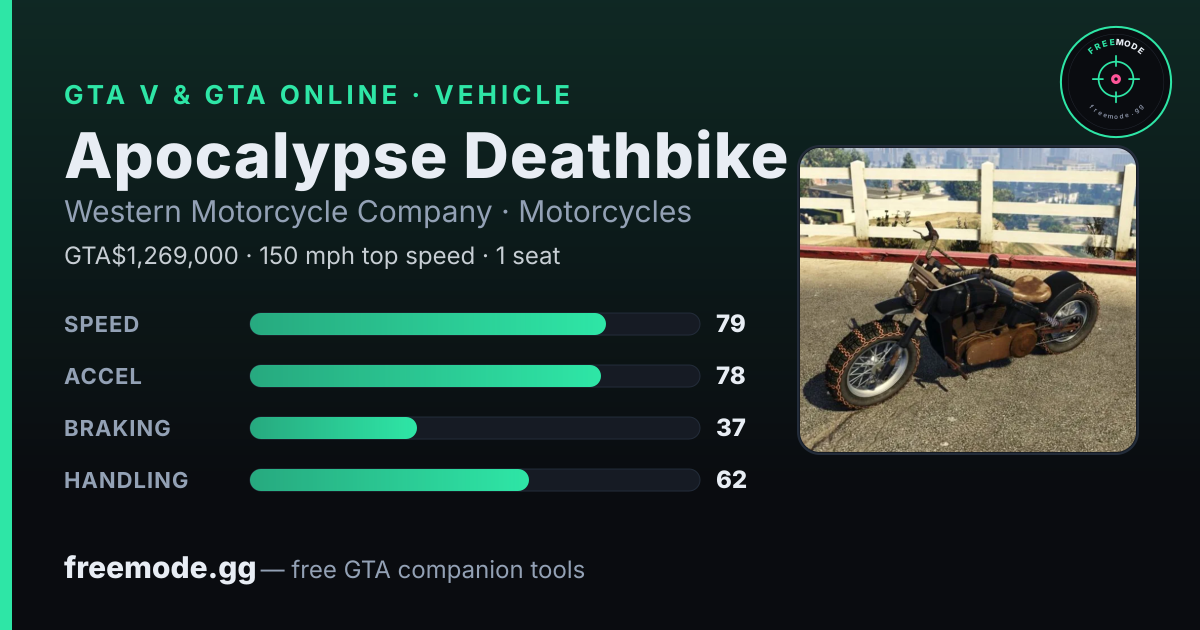Click the 150 mph top speed text

pyautogui.click(x=367, y=256)
